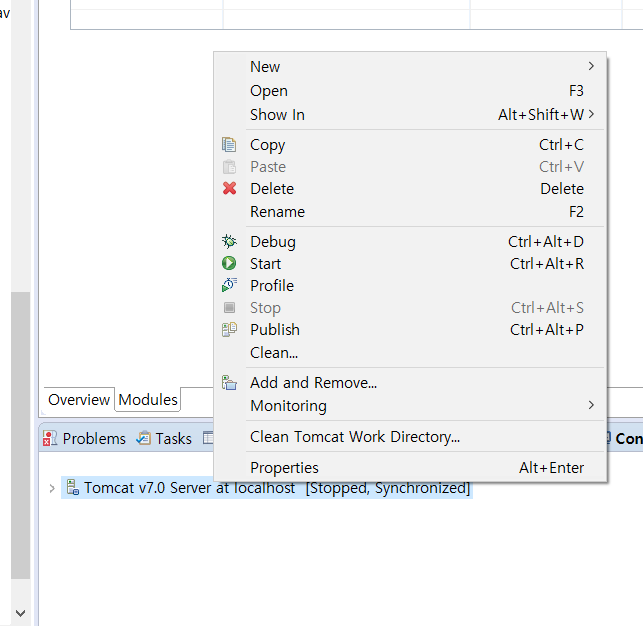
Task: Switch to the Modules tab
Action: point(148,400)
